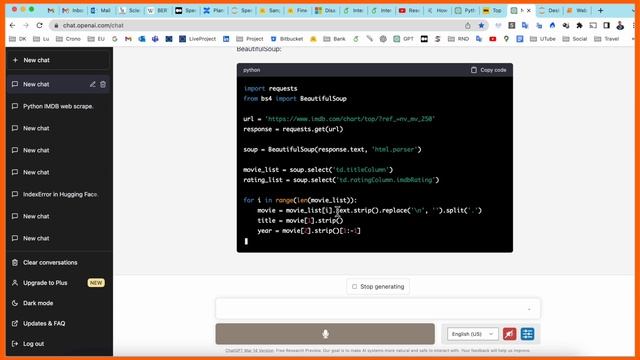Click the microphone voice input bar

coord(325,334)
